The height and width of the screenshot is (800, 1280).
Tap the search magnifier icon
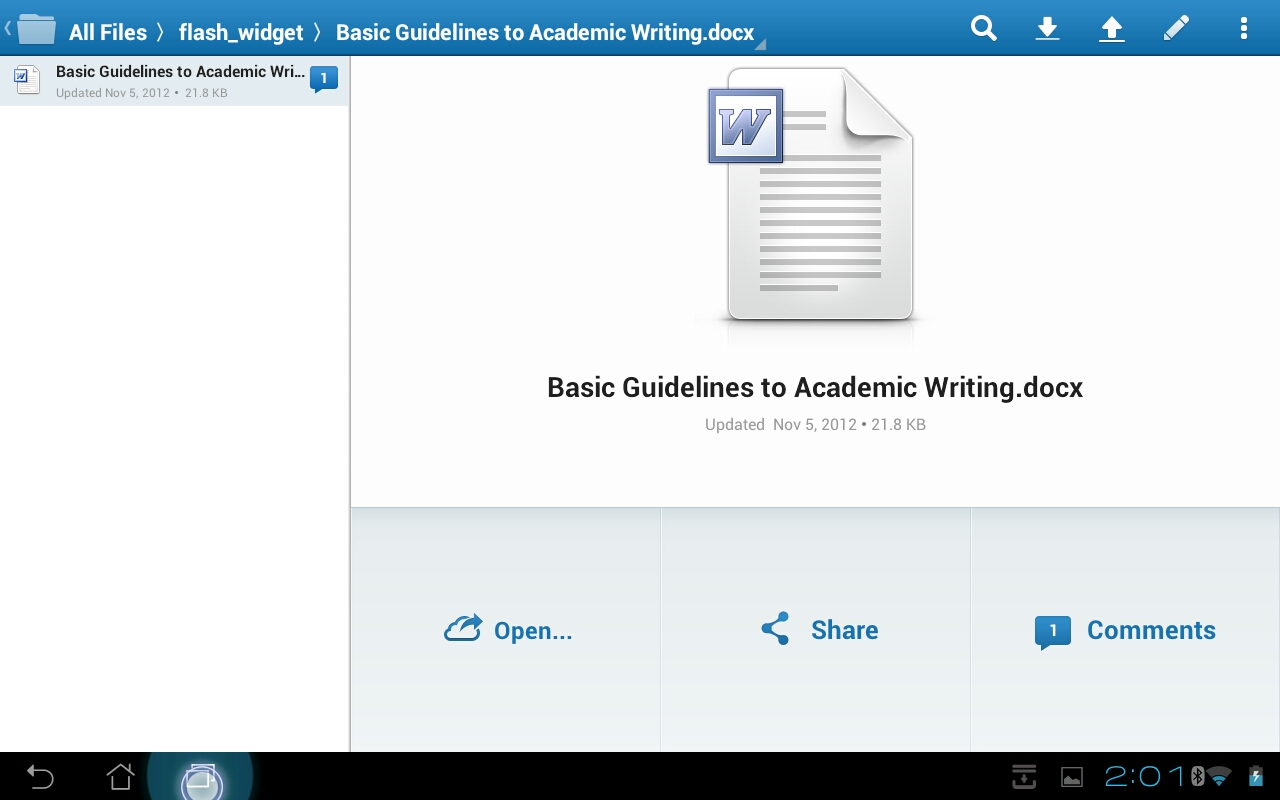coord(984,29)
